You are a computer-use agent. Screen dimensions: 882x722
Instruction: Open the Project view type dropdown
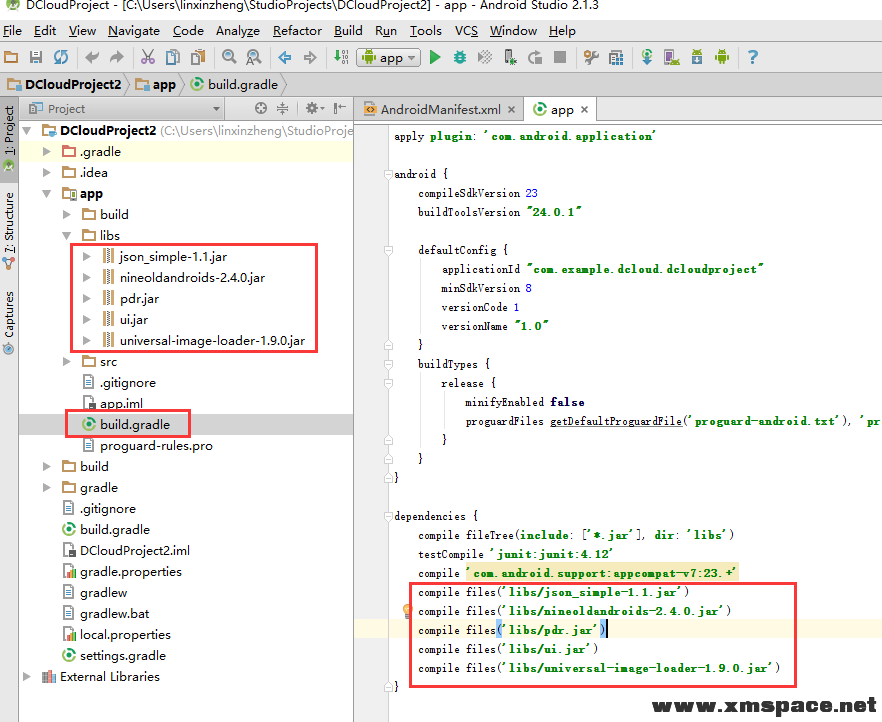(216, 109)
